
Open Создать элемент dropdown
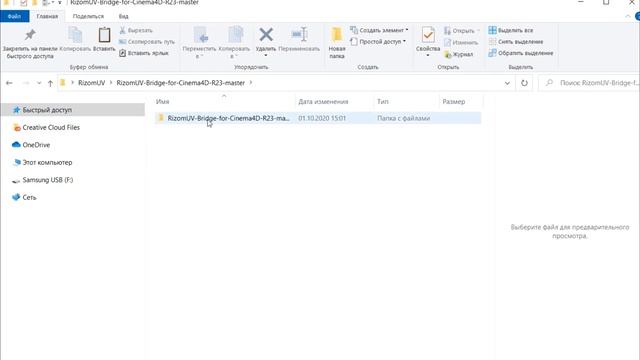[x=379, y=30]
